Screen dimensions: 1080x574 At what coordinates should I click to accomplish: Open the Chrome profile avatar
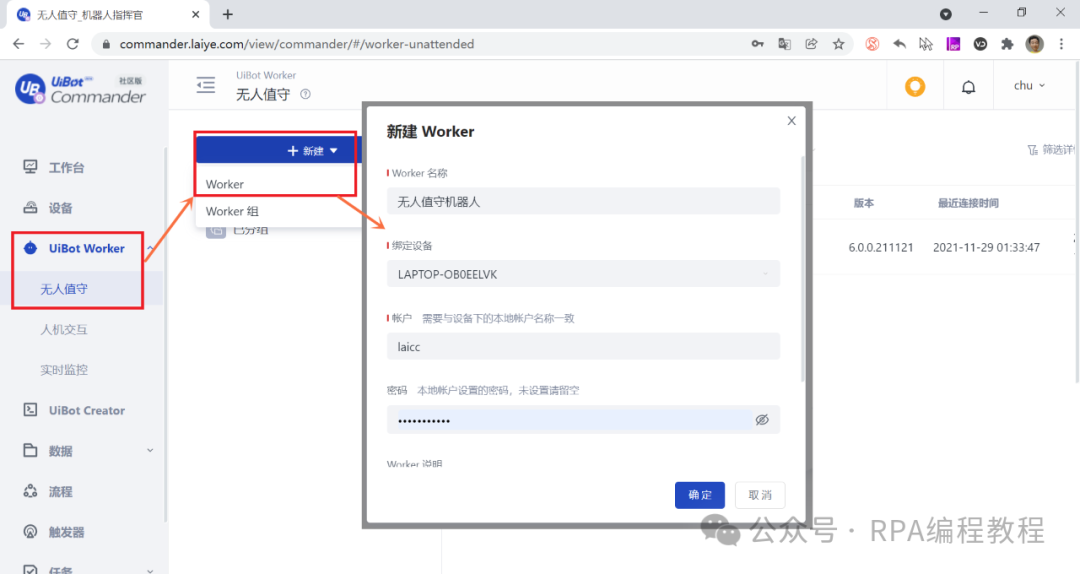point(1034,44)
